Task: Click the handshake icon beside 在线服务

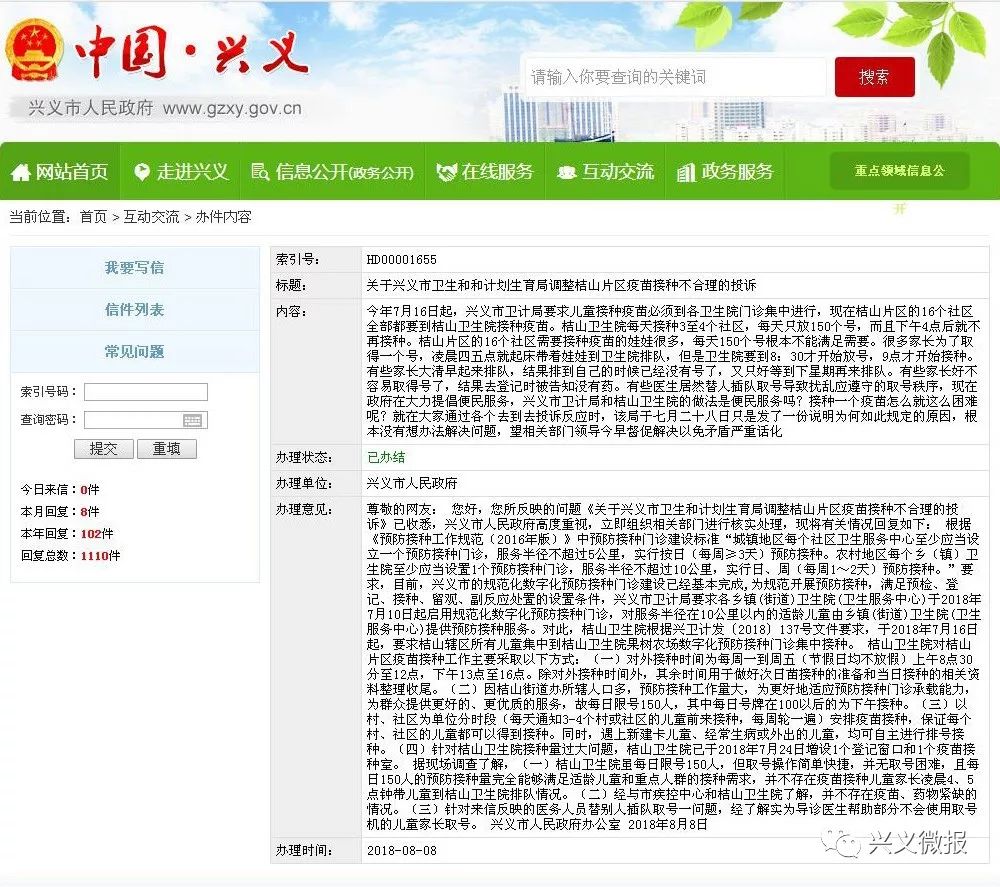Action: (446, 172)
